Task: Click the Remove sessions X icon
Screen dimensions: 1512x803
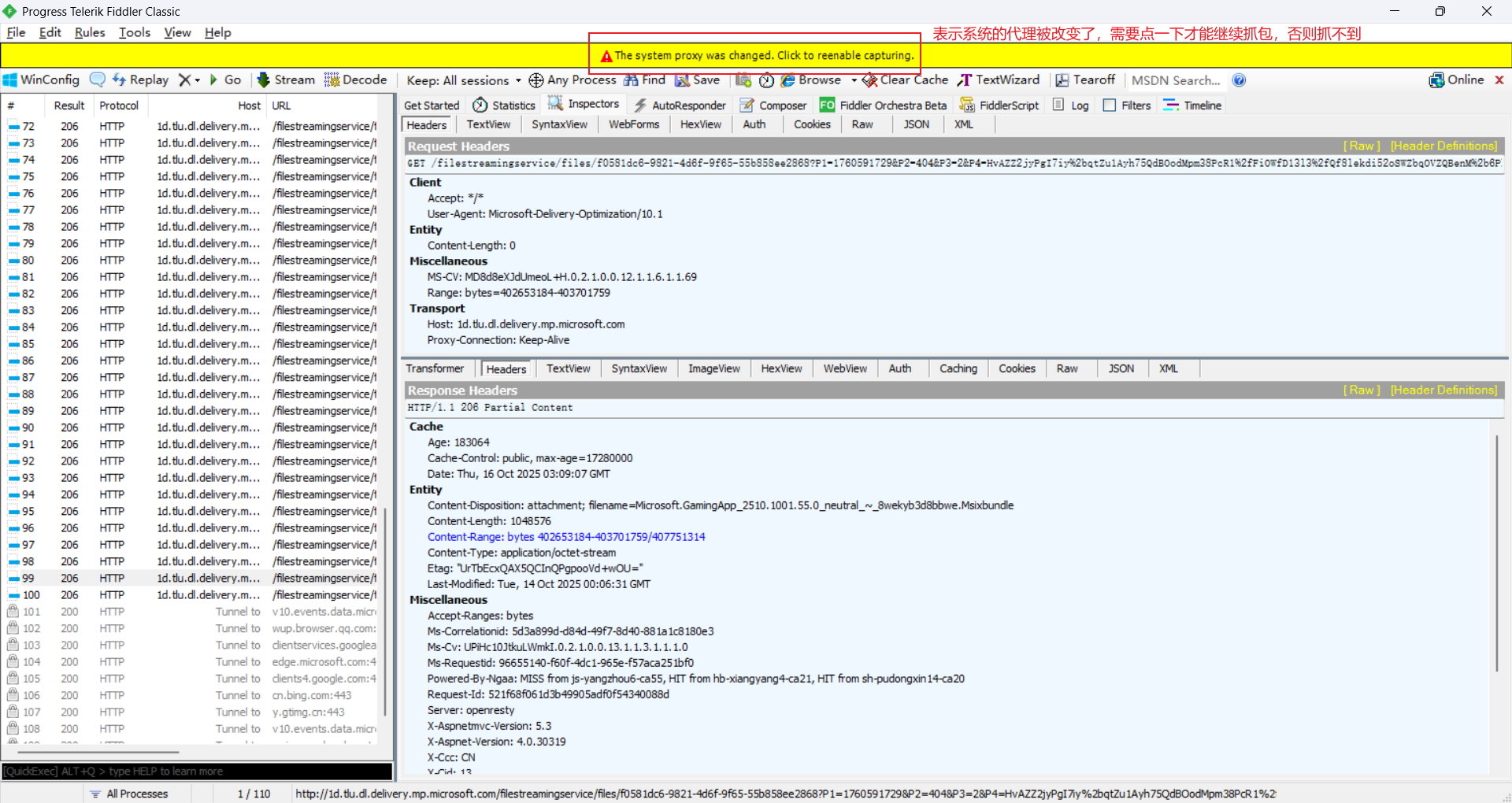Action: pos(184,80)
